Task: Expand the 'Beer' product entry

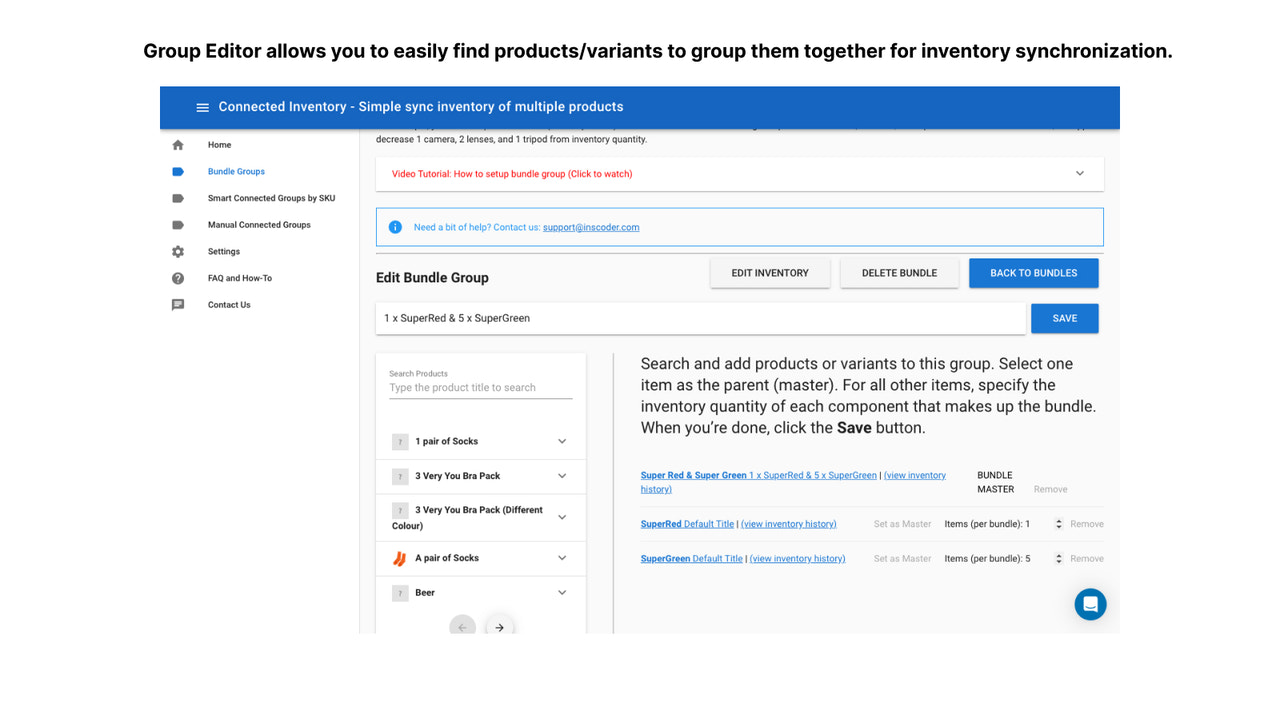Action: (561, 592)
